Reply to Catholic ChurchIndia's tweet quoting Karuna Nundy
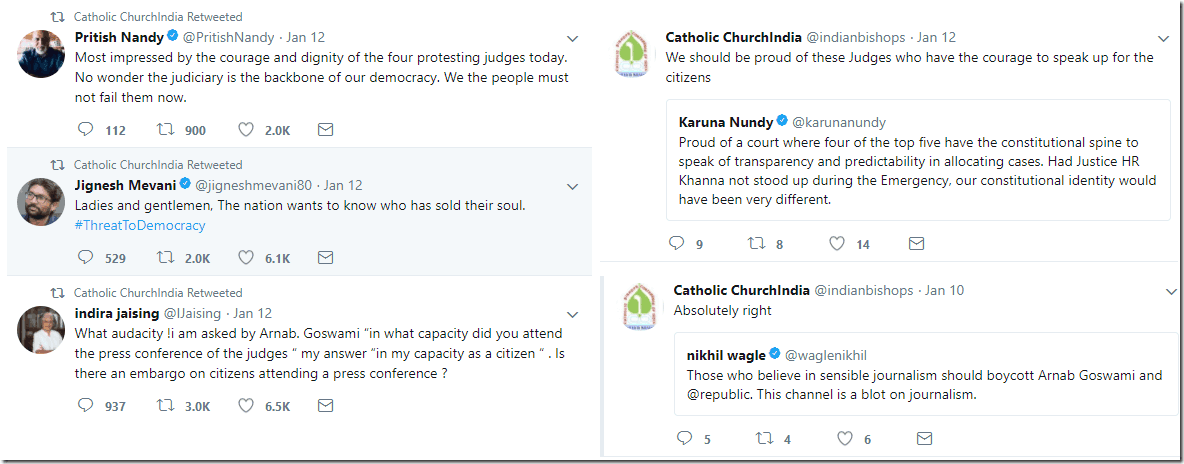This screenshot has width=1184, height=464. click(677, 243)
